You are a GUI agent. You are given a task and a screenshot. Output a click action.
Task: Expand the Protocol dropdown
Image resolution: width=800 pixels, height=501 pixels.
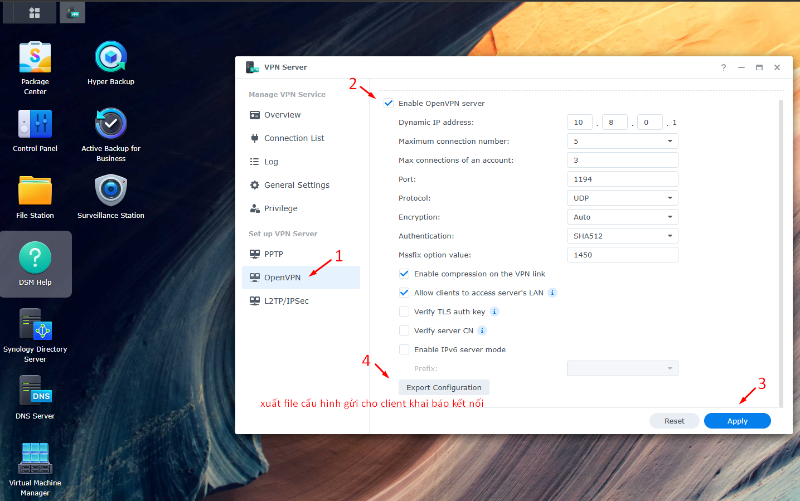pos(622,198)
